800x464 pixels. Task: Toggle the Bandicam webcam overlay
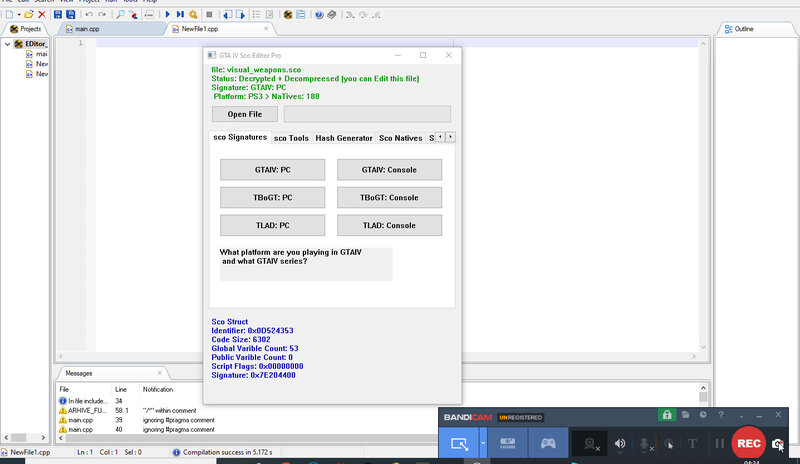591,444
